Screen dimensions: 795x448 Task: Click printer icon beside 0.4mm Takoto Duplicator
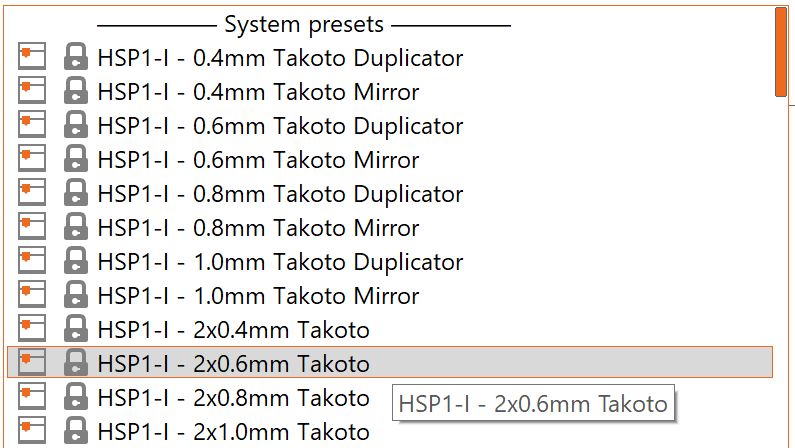pos(32,57)
